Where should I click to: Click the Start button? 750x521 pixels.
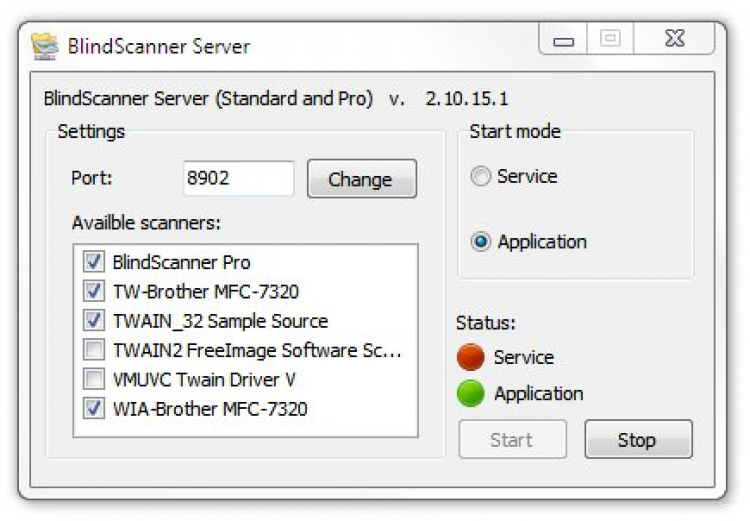pos(512,440)
